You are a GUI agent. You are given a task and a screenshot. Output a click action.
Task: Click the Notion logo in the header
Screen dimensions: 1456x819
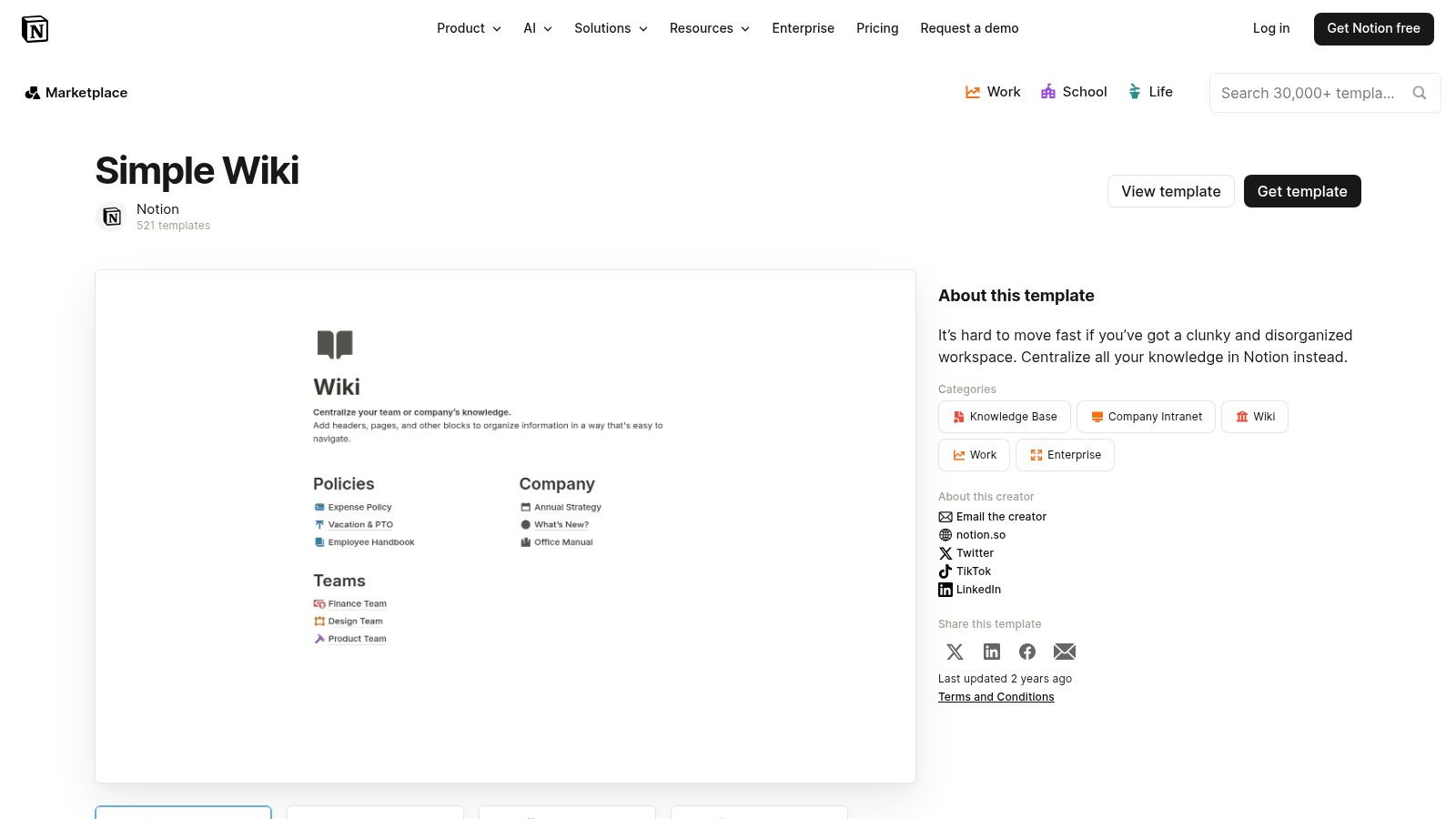point(35,29)
